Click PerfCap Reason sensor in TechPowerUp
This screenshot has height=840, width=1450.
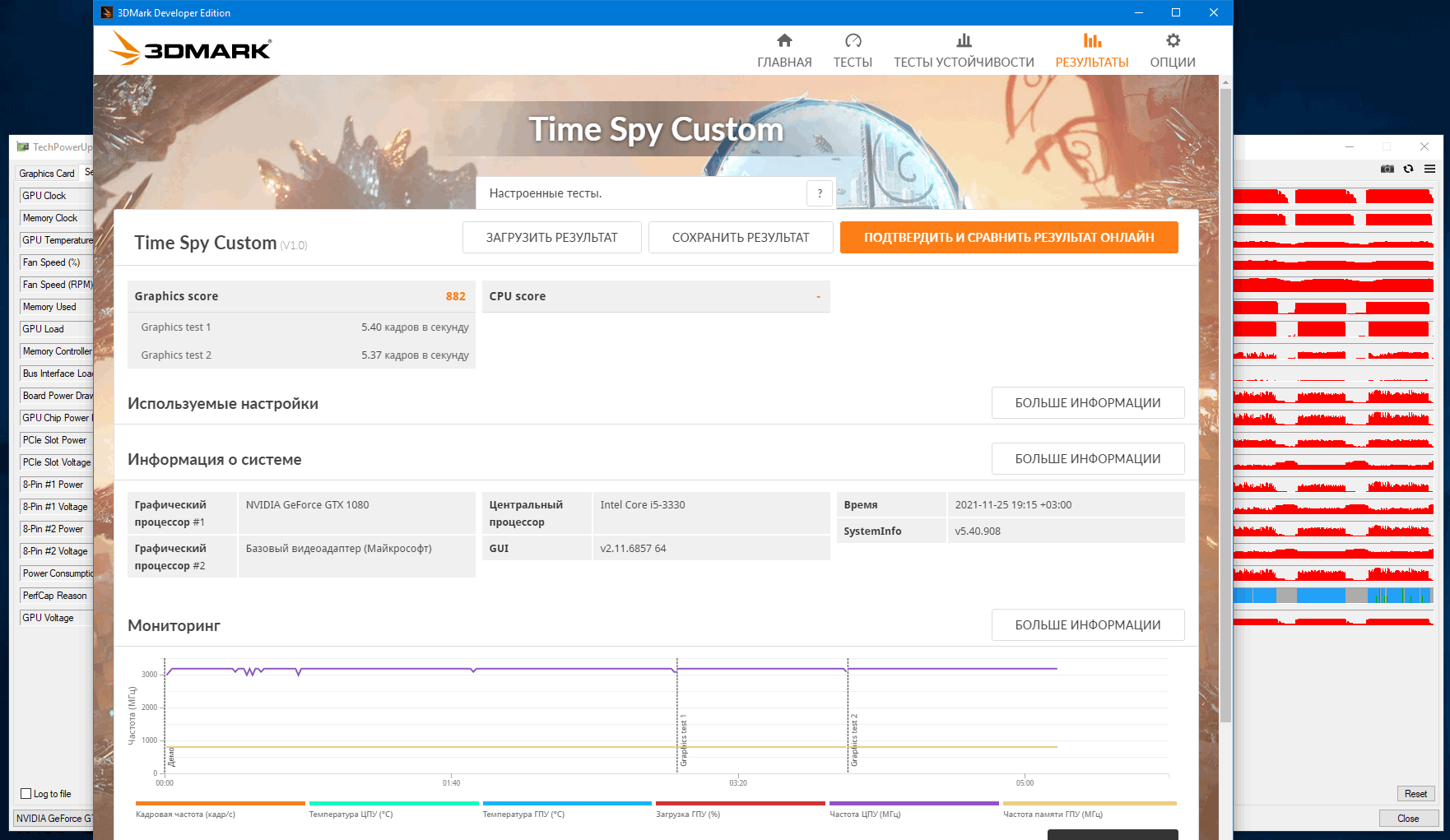tap(56, 596)
